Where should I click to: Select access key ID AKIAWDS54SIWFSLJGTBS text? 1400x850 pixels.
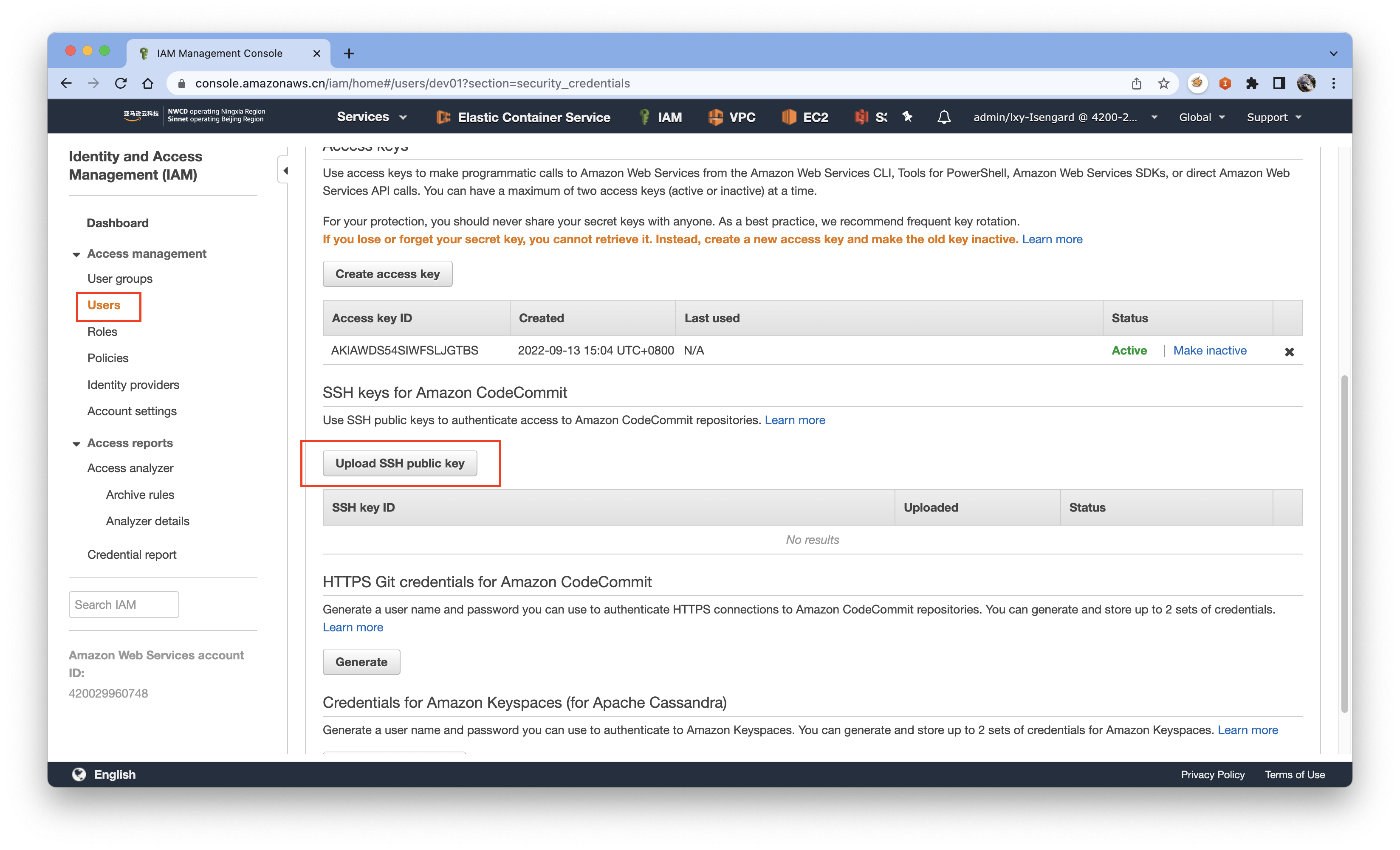coord(404,350)
